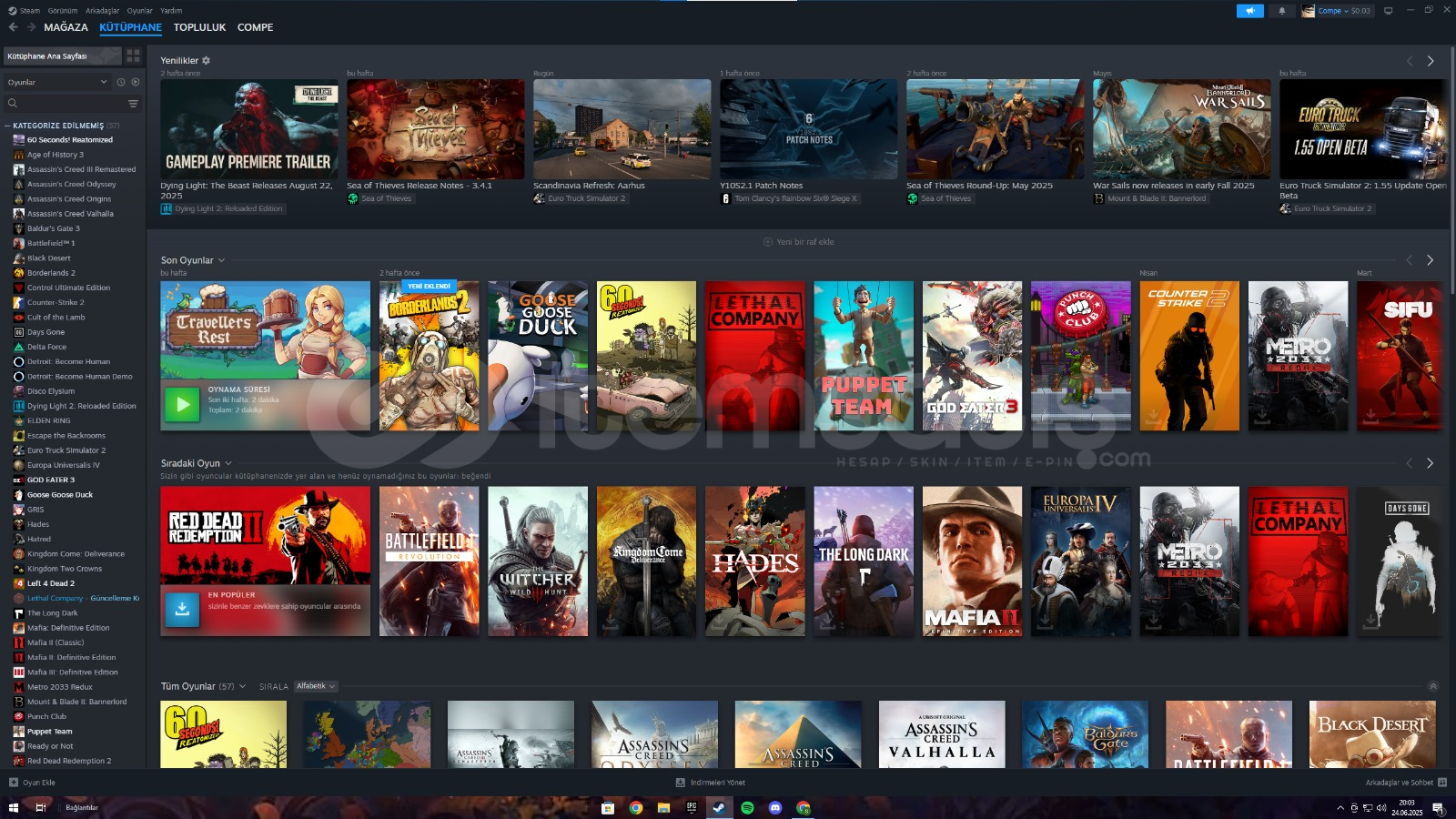Screen dimensions: 1456x819
Task: Select Lethal Company update entry
Action: click(x=78, y=598)
